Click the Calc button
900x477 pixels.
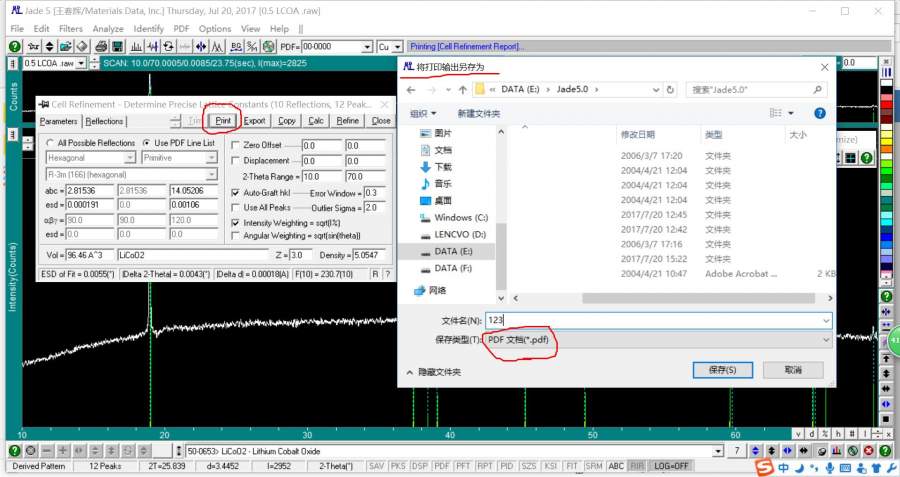[316, 121]
